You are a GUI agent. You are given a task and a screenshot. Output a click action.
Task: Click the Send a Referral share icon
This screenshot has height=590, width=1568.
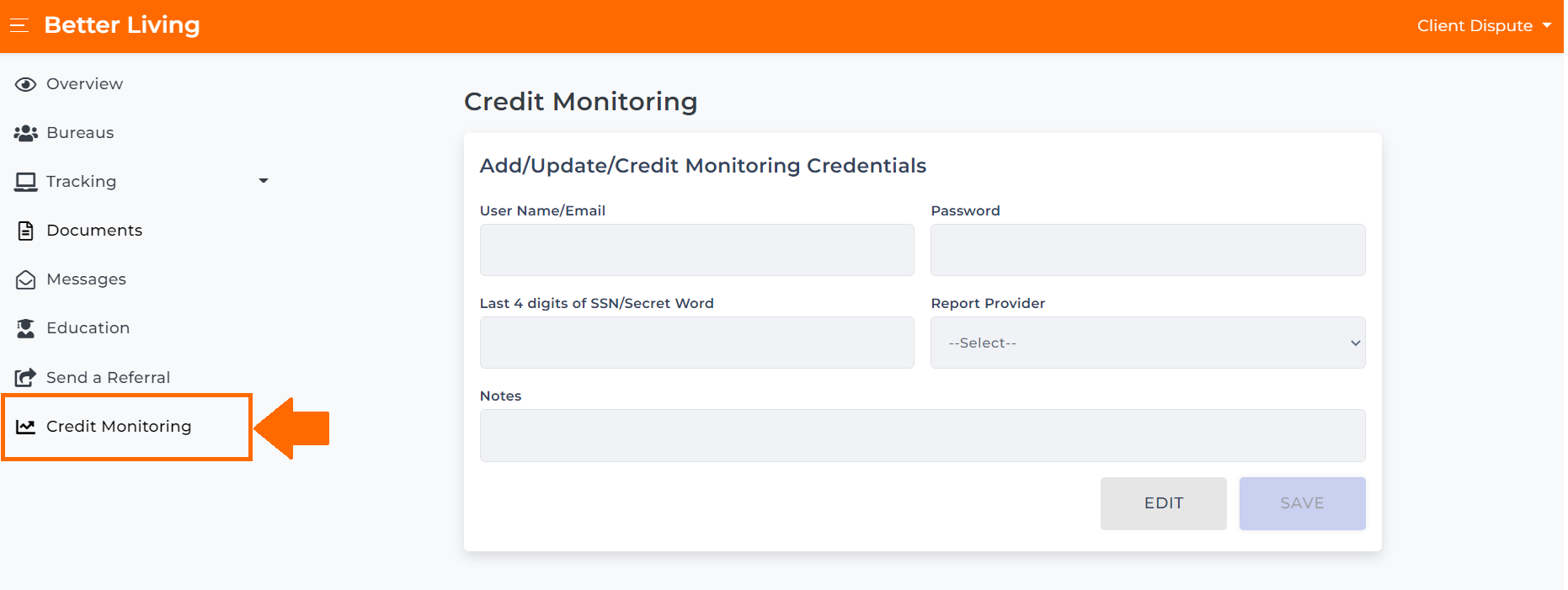pyautogui.click(x=26, y=377)
